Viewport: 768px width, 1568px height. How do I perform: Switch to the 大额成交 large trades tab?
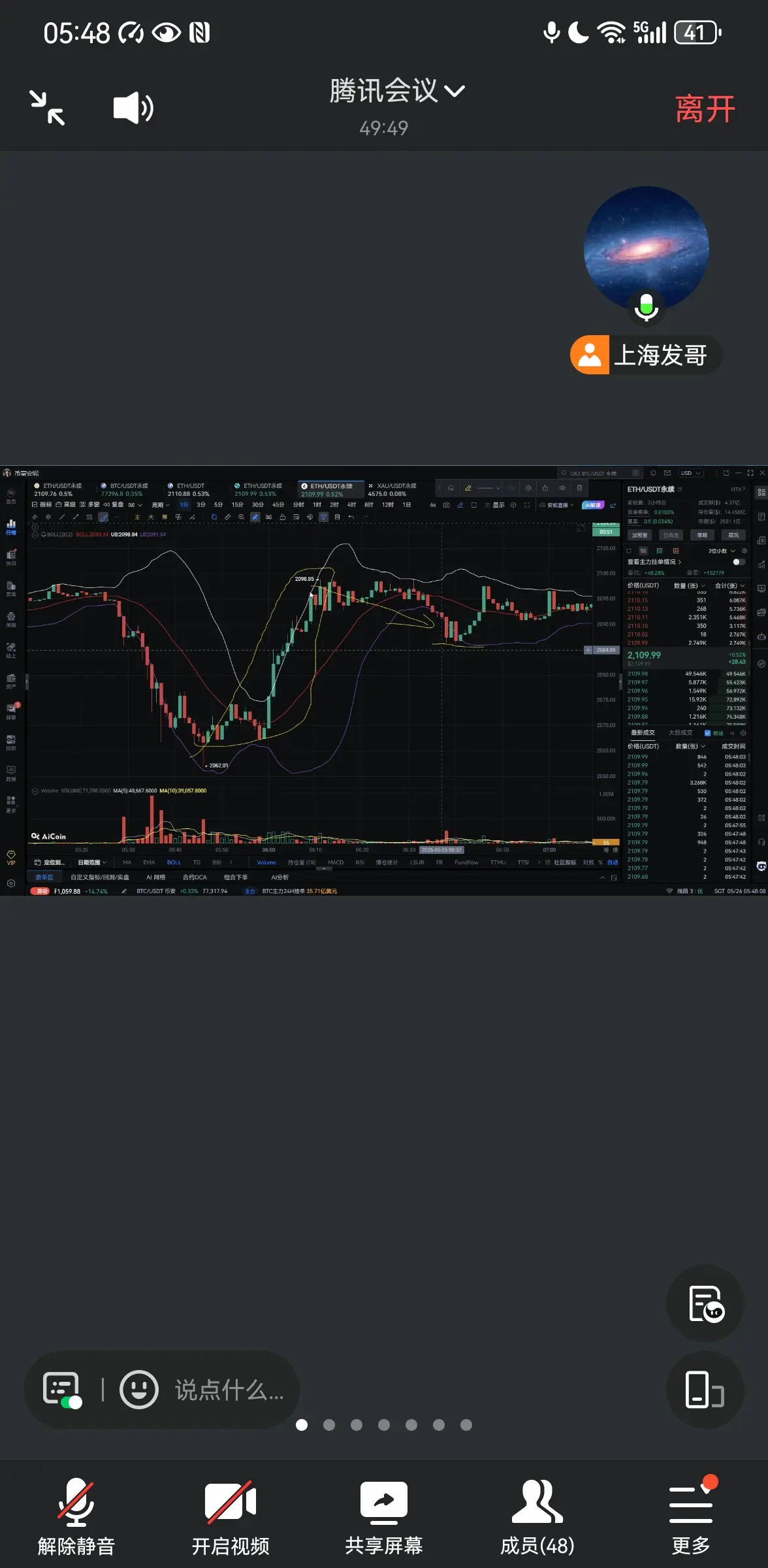(x=680, y=733)
